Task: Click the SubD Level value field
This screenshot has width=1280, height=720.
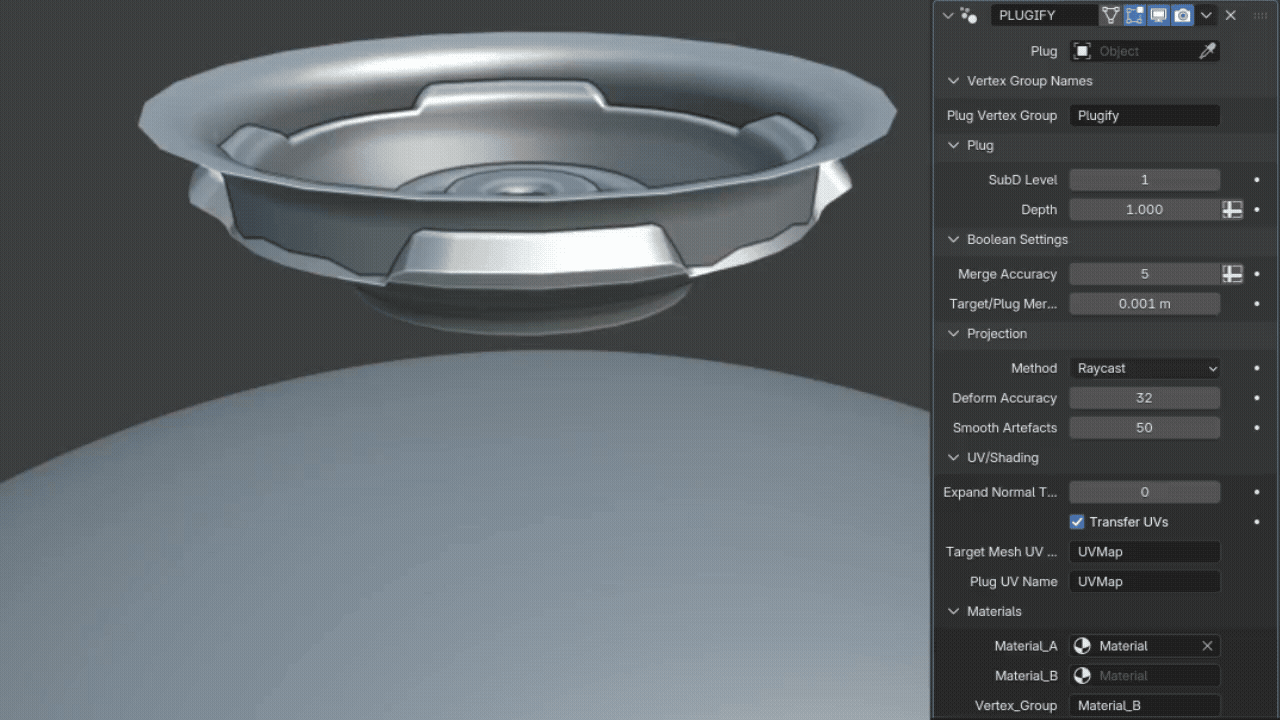Action: coord(1144,180)
